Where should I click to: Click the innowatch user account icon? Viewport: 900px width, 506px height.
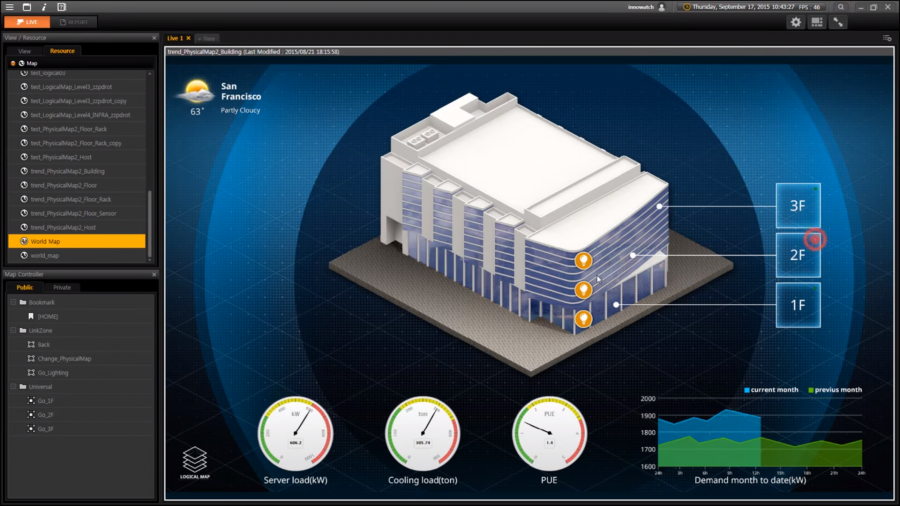(x=662, y=7)
